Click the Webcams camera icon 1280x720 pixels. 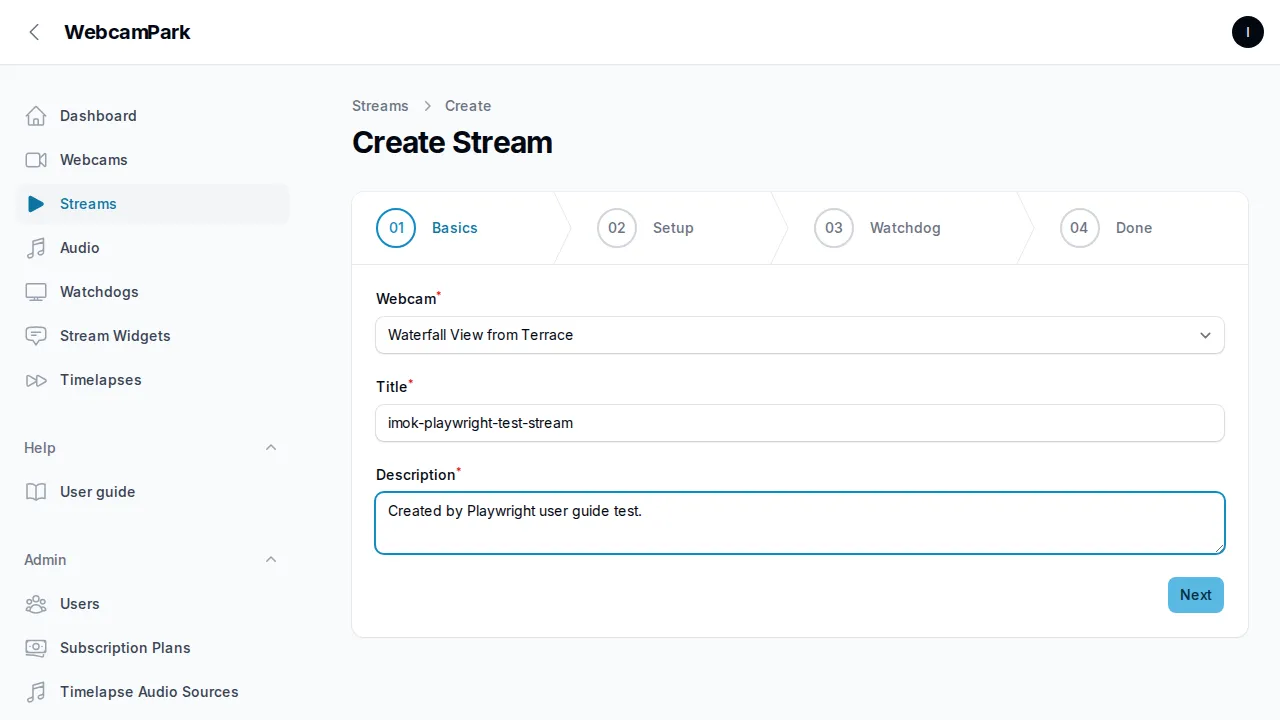pyautogui.click(x=36, y=160)
